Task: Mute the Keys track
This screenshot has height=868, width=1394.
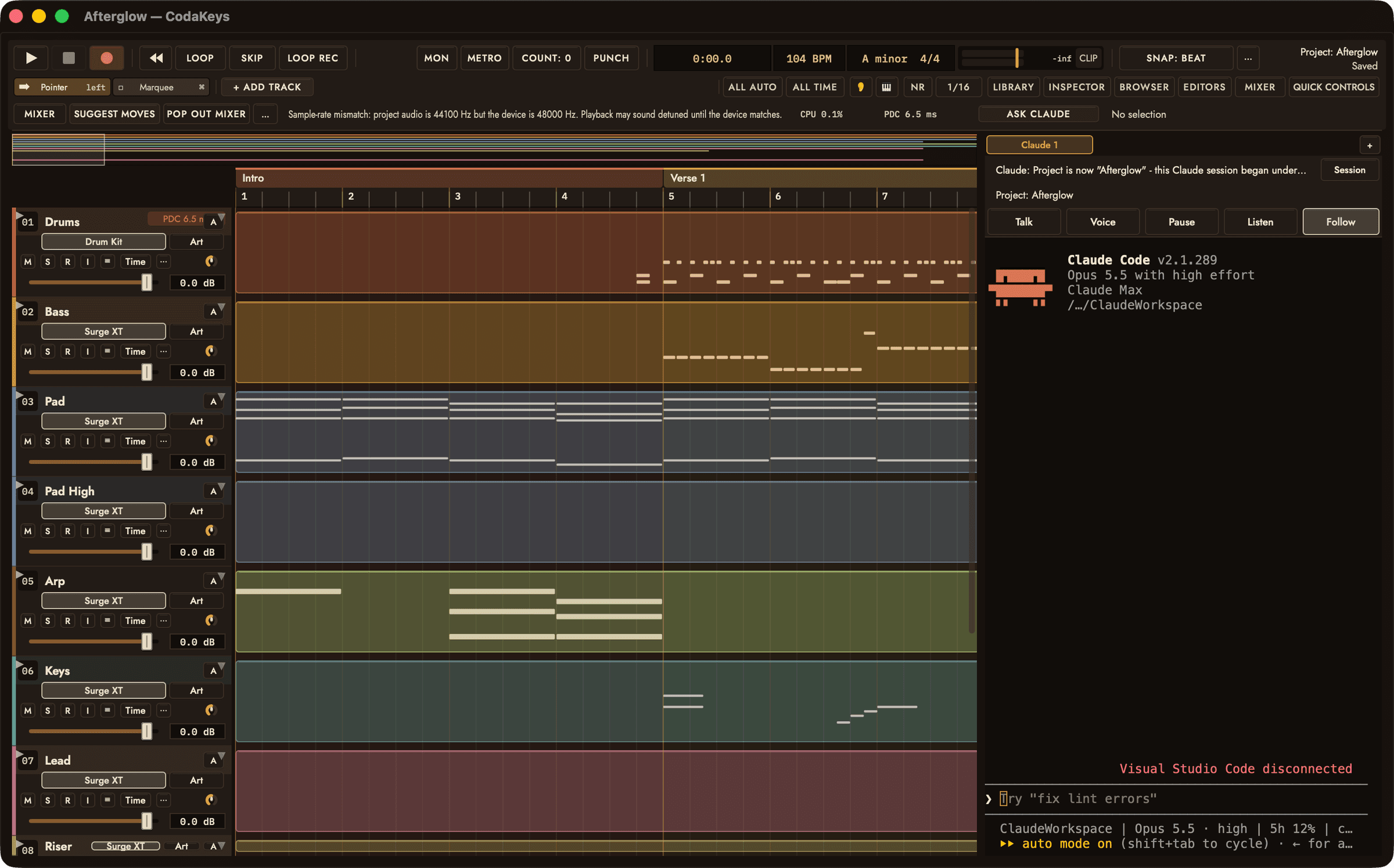Action: pos(28,710)
